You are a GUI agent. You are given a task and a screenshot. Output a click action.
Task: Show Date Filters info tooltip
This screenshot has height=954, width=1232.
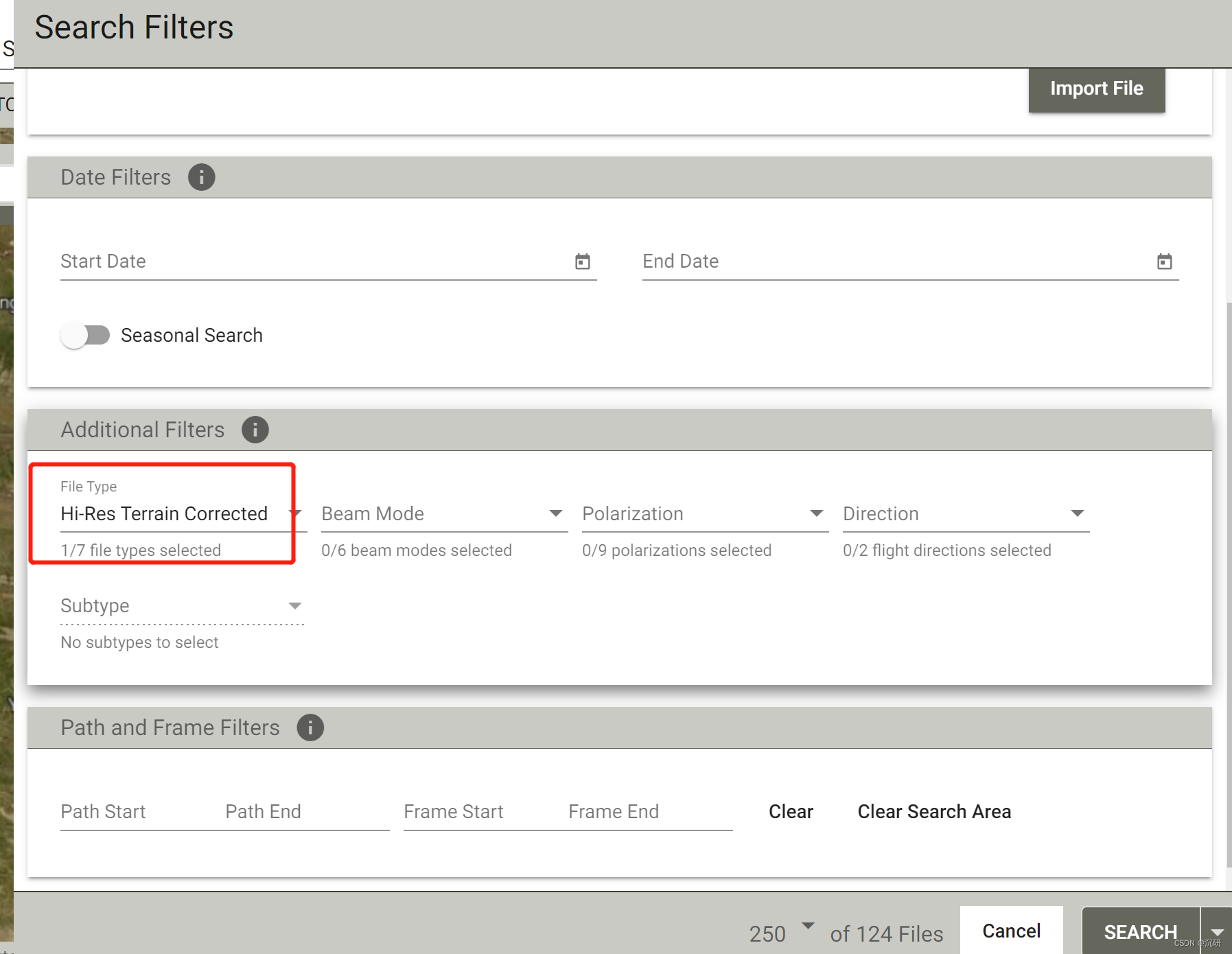point(201,177)
